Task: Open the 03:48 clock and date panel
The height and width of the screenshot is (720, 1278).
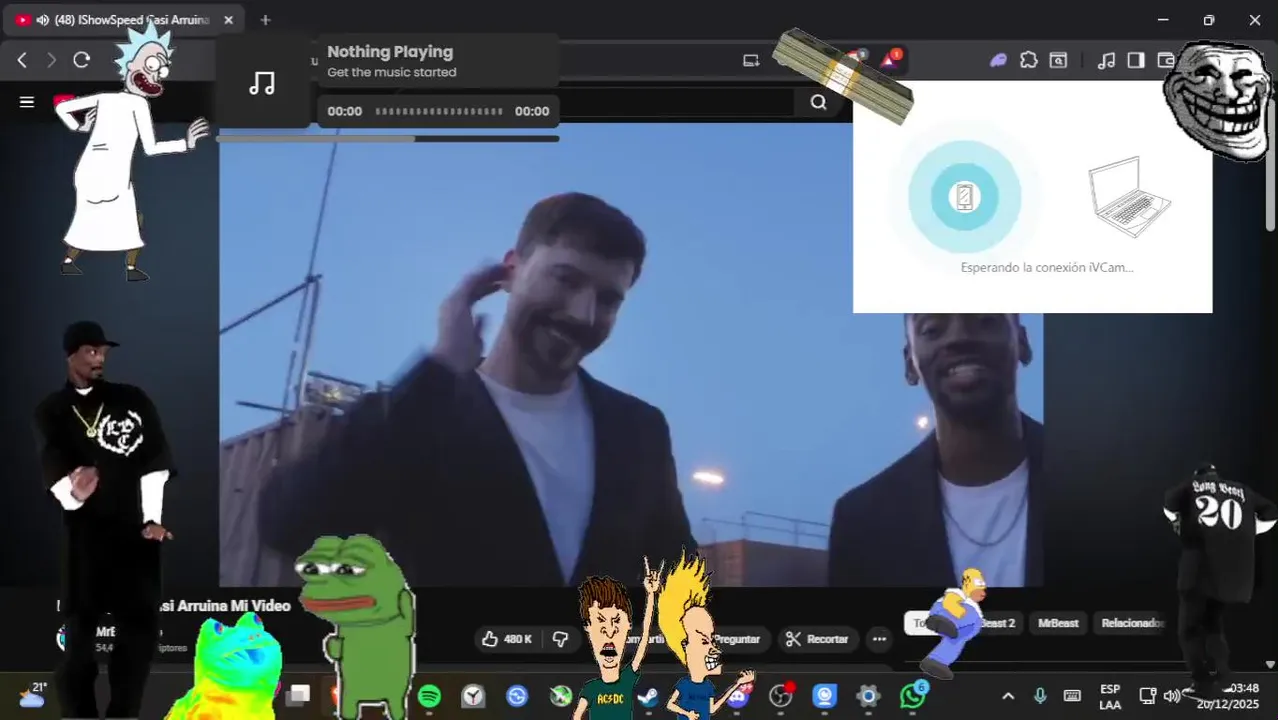Action: [1228, 696]
